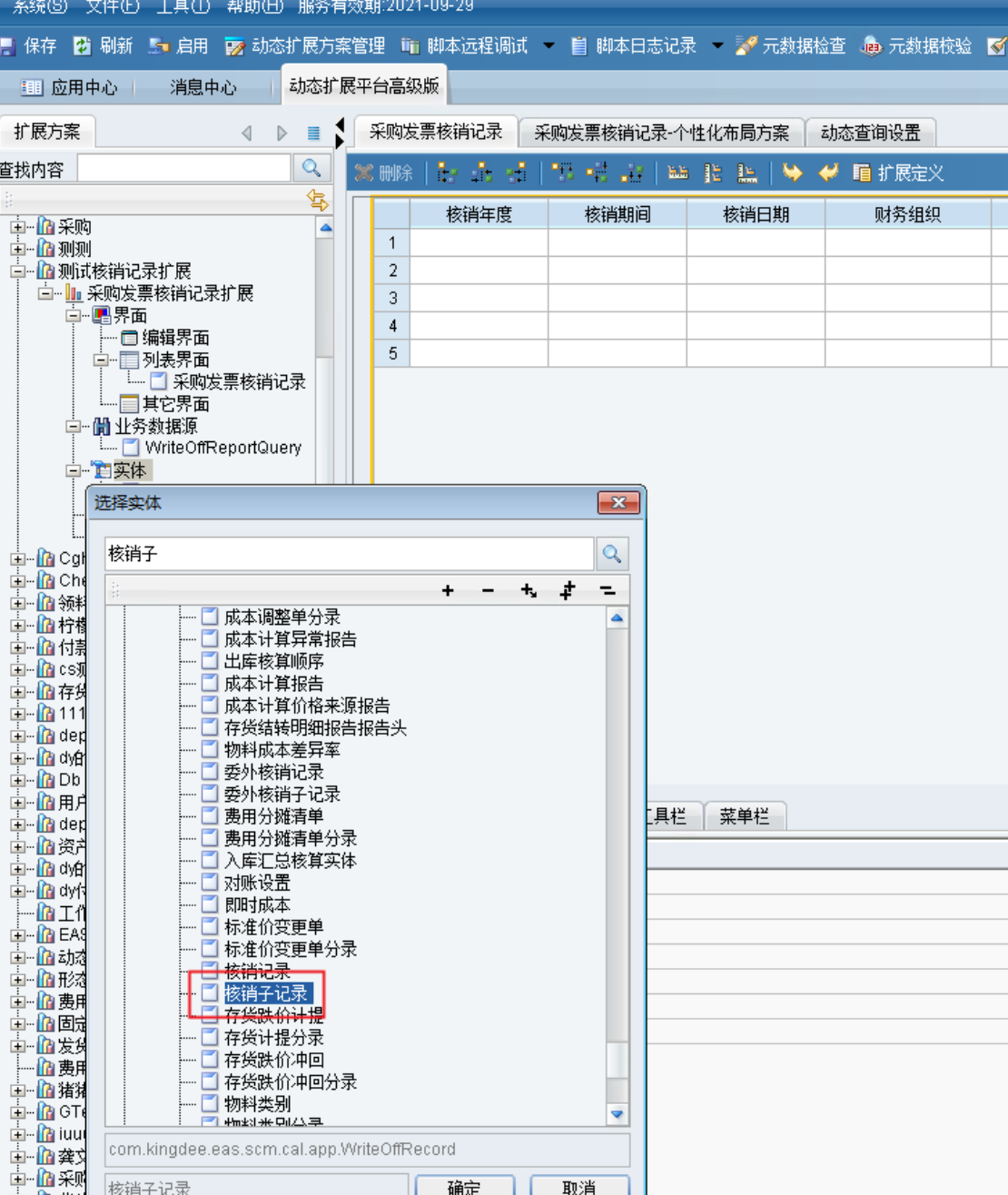Click search magnifier in 选择实体 dialog
1008x1195 pixels.
(612, 554)
